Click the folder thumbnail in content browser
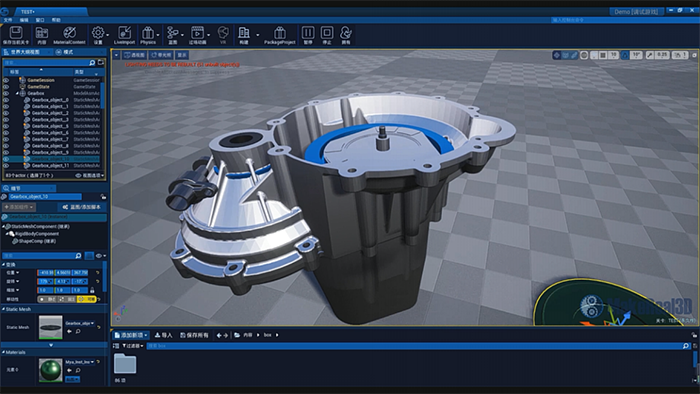 pos(125,364)
